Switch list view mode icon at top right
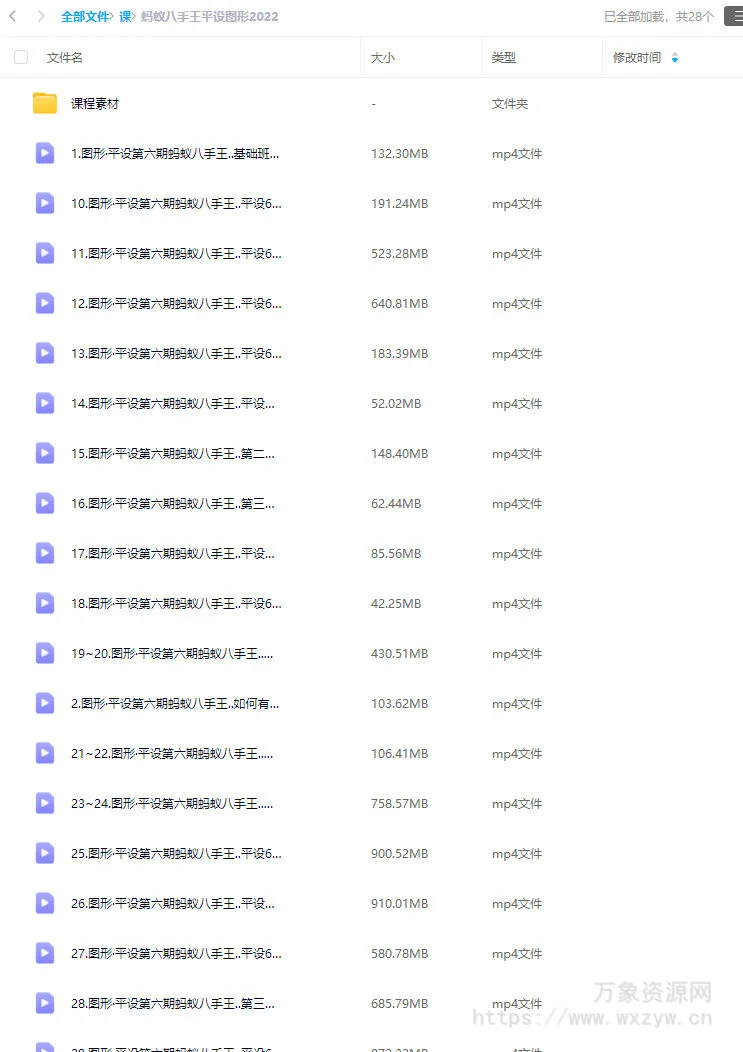This screenshot has height=1052, width=743. pyautogui.click(x=735, y=16)
